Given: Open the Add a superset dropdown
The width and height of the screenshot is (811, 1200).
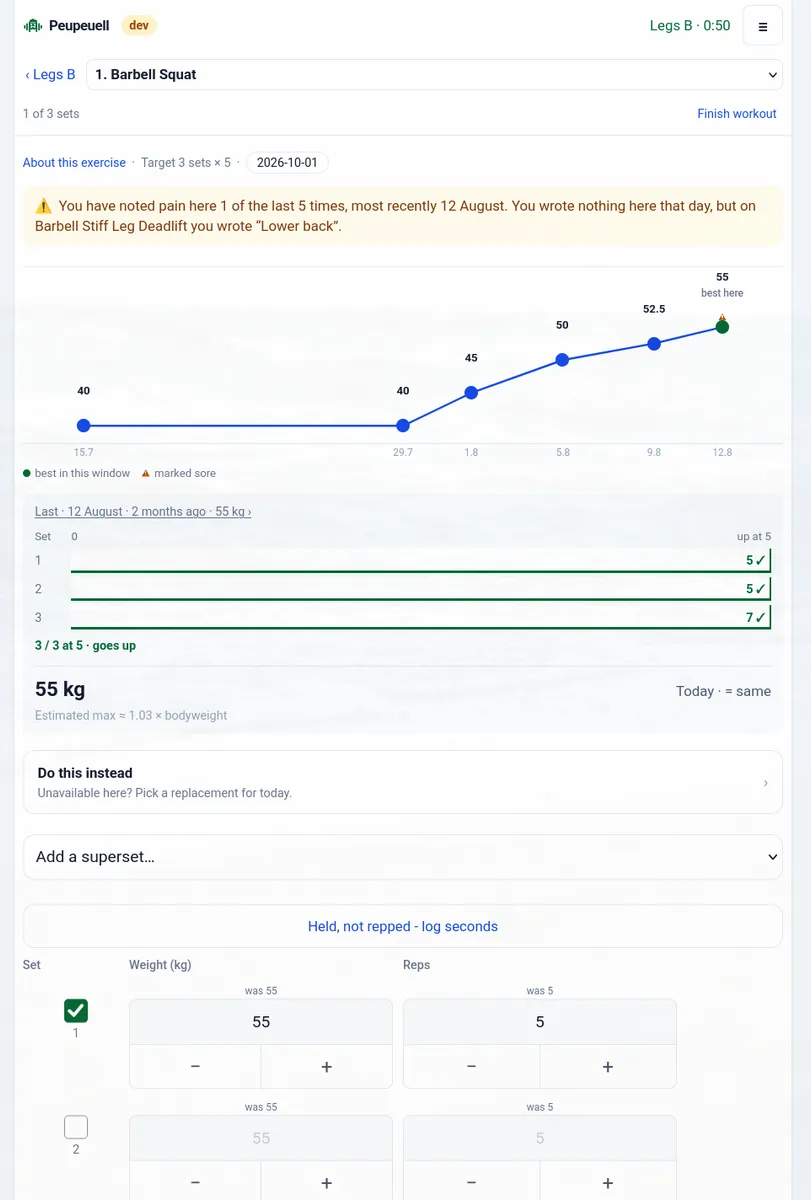Looking at the screenshot, I should pos(403,857).
